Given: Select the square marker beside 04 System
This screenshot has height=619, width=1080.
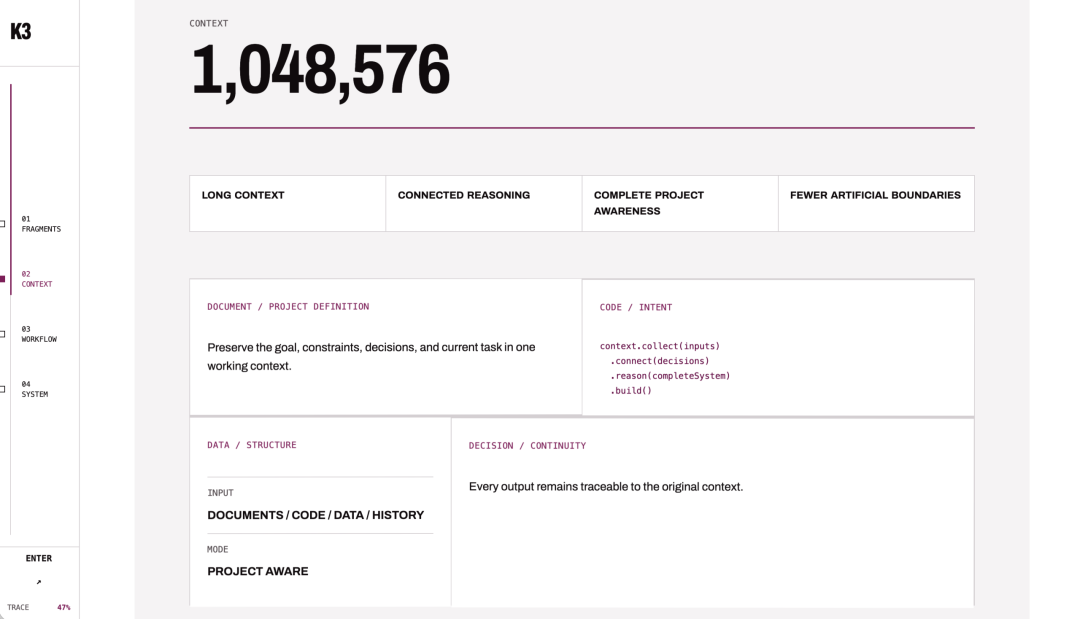Looking at the screenshot, I should pos(2,389).
